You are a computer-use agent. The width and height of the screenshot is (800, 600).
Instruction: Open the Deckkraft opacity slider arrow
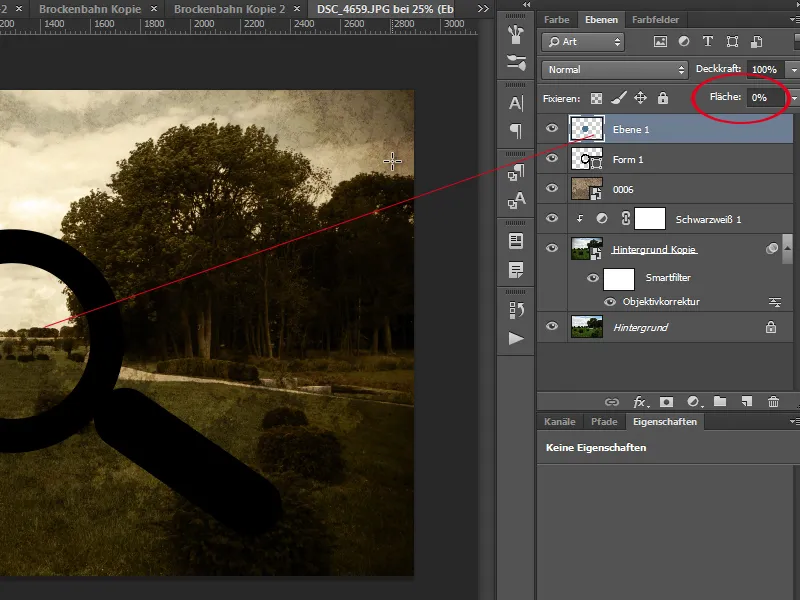point(793,70)
